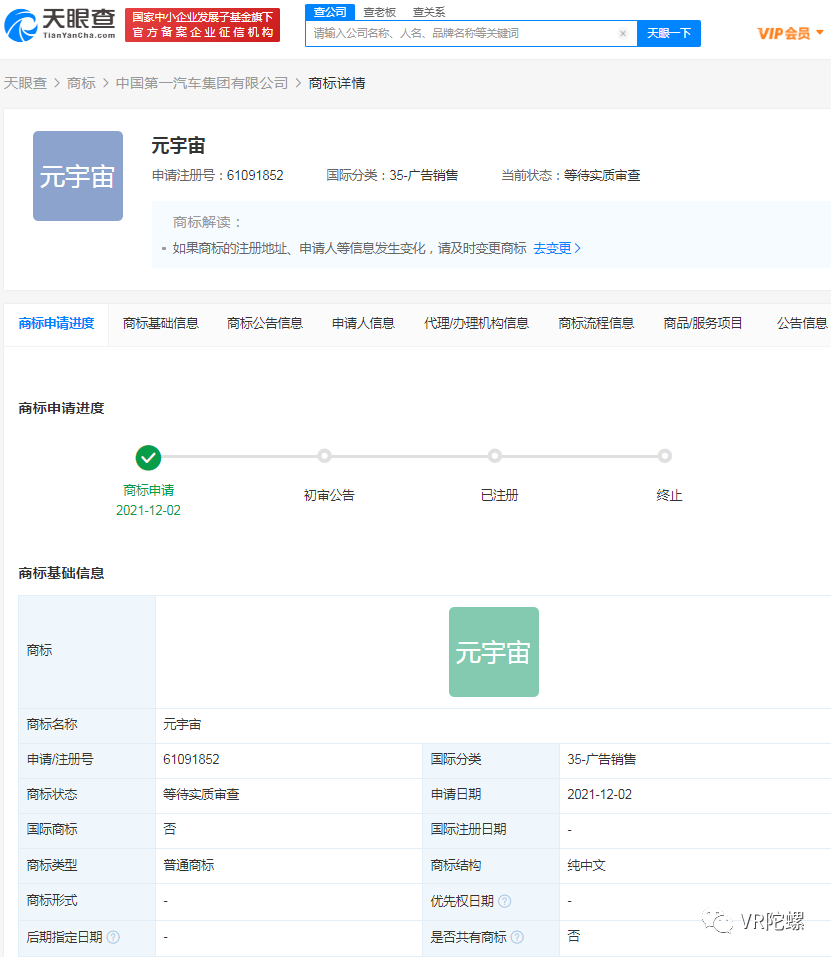Viewport: 831px width, 957px height.
Task: Click the 初审公告 progress step circle
Action: click(325, 456)
